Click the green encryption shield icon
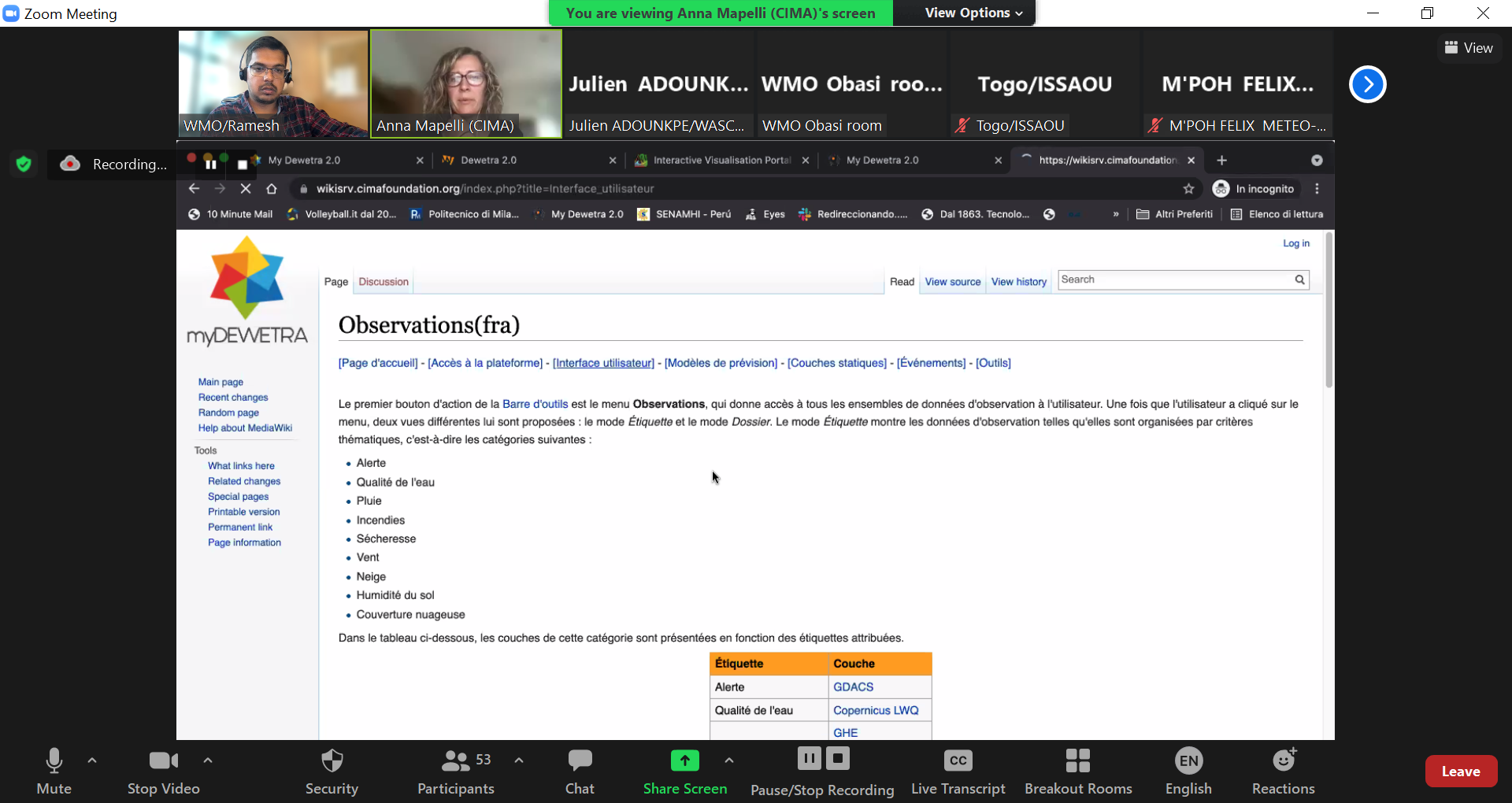 [24, 164]
